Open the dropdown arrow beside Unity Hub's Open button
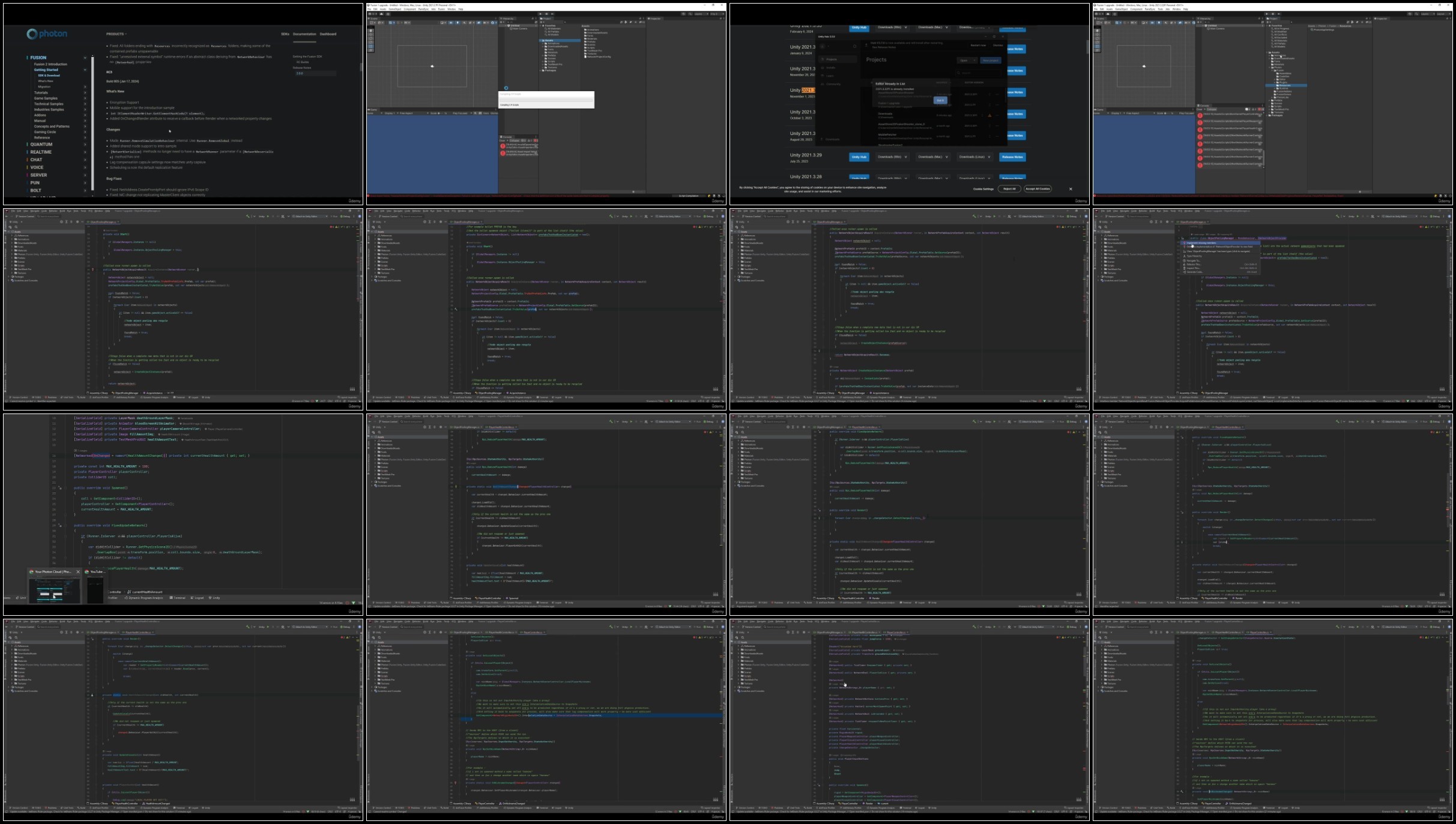 click(974, 60)
